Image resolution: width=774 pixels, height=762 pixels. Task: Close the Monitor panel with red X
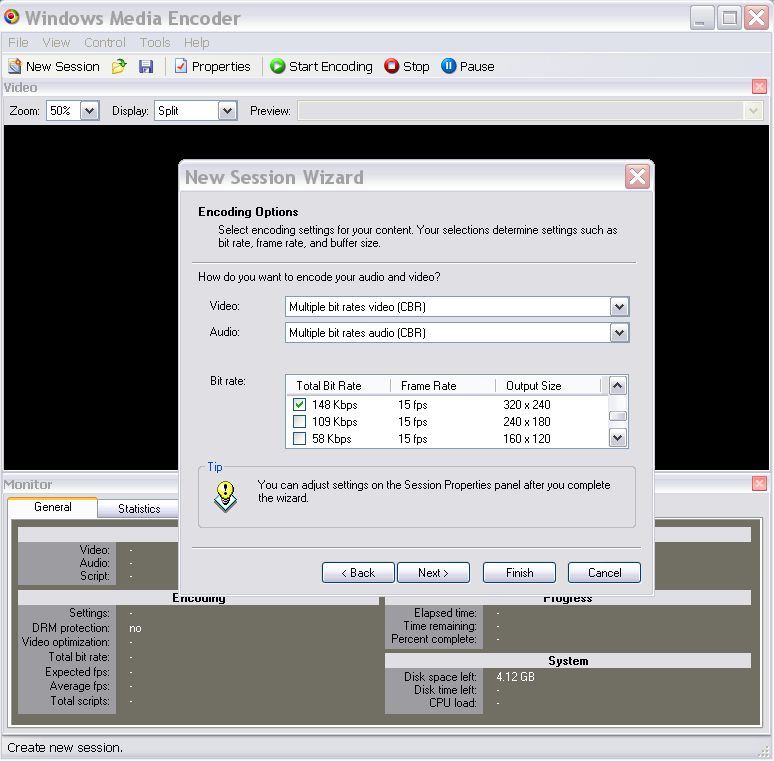pyautogui.click(x=759, y=484)
